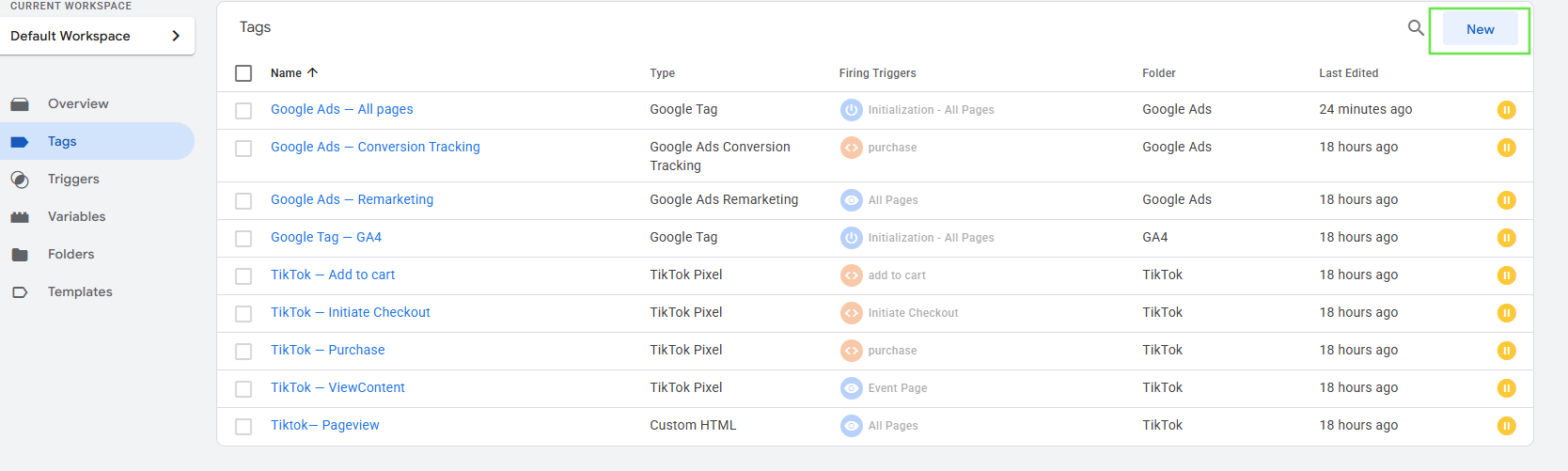Check the Google Ads — Conversion Tracking checkbox
This screenshot has height=471, width=1568.
pos(243,149)
